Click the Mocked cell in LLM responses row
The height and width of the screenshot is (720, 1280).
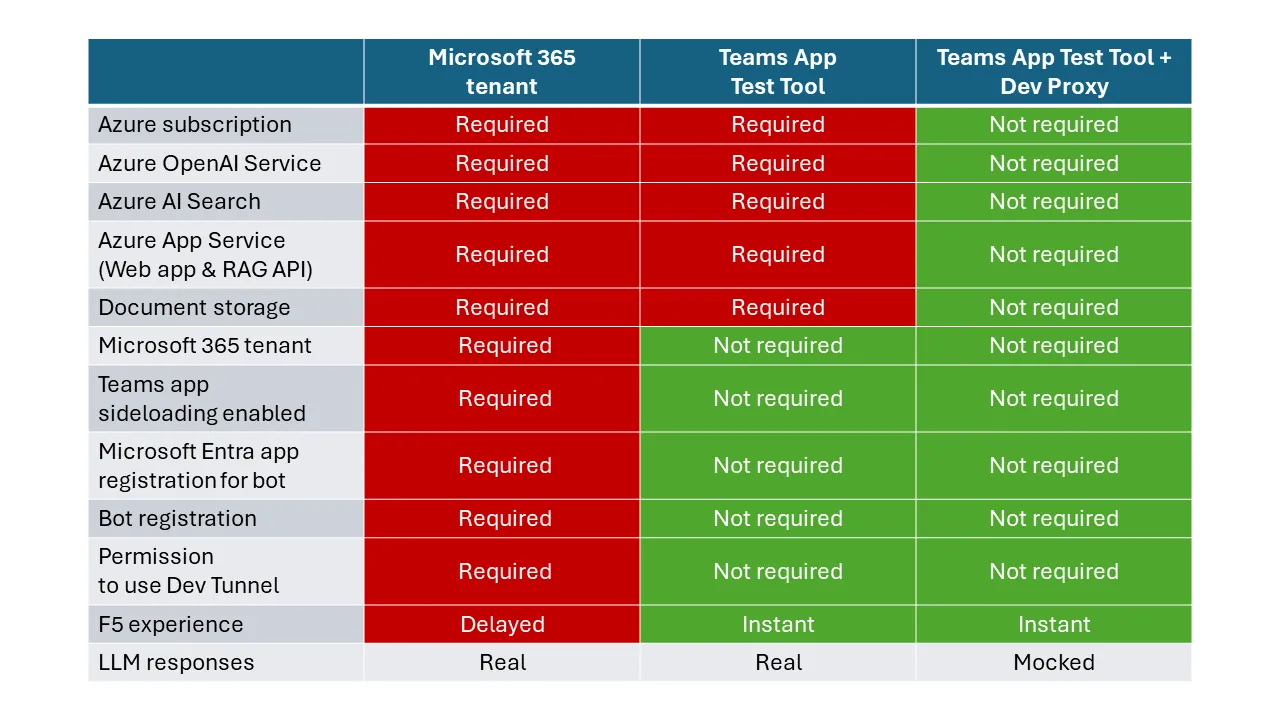[1054, 662]
